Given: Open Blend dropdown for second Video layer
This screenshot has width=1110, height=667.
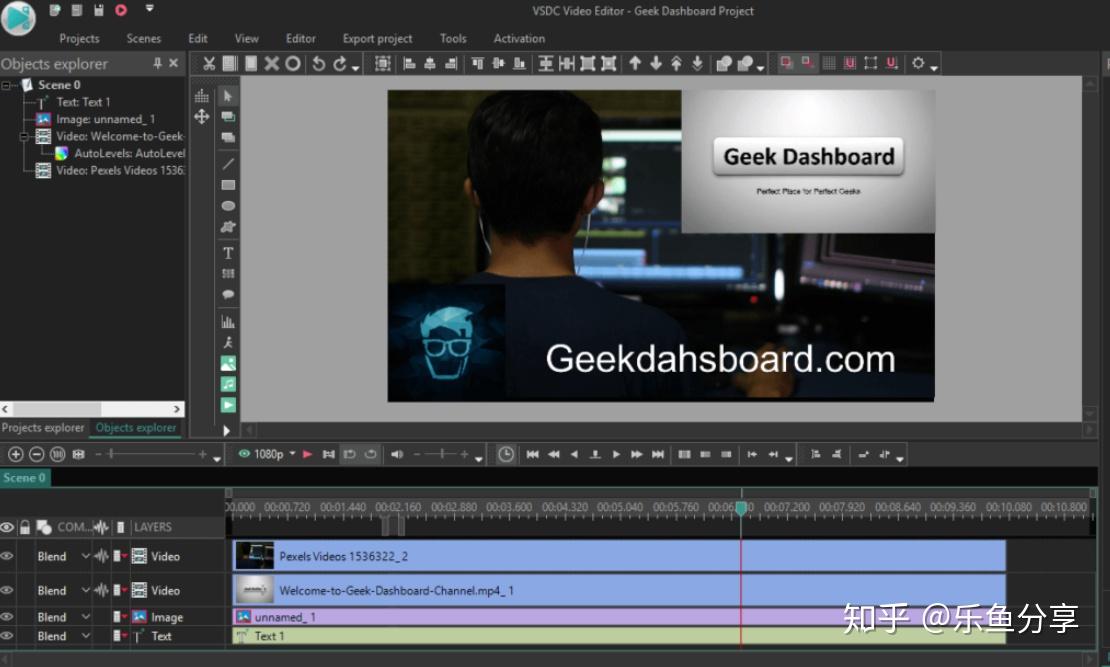Looking at the screenshot, I should tap(86, 591).
